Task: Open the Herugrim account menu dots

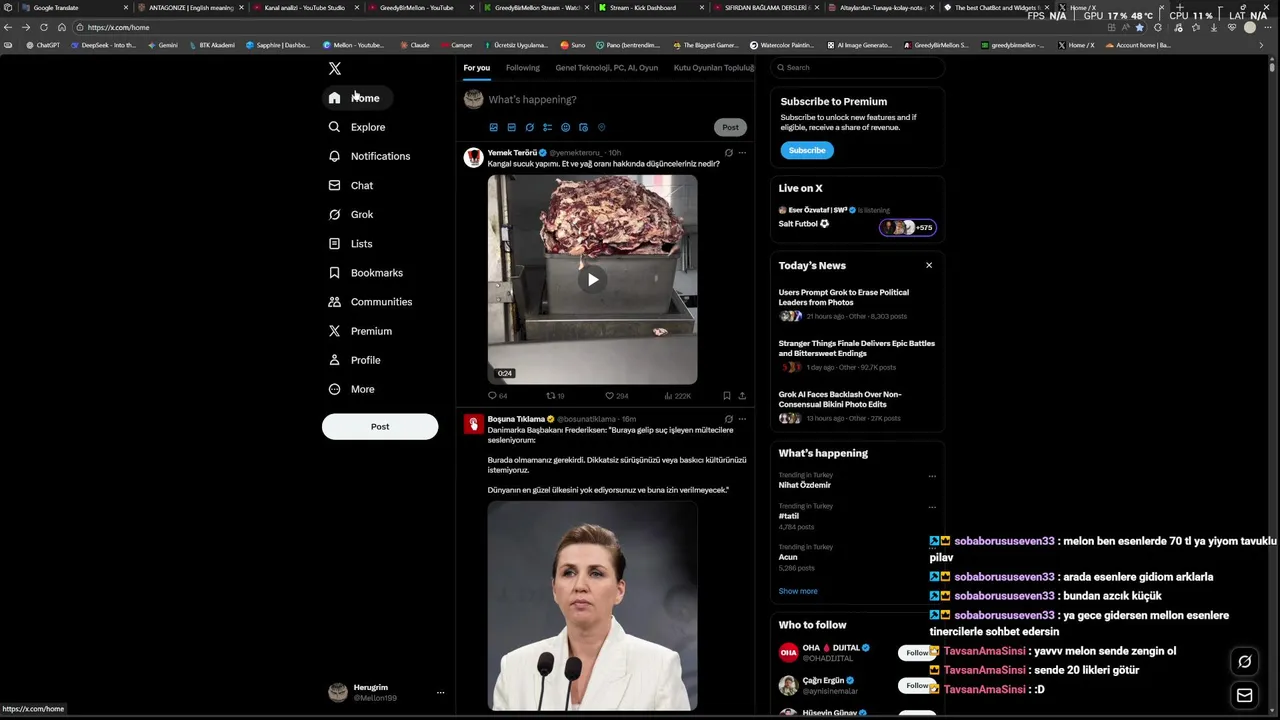Action: point(440,692)
